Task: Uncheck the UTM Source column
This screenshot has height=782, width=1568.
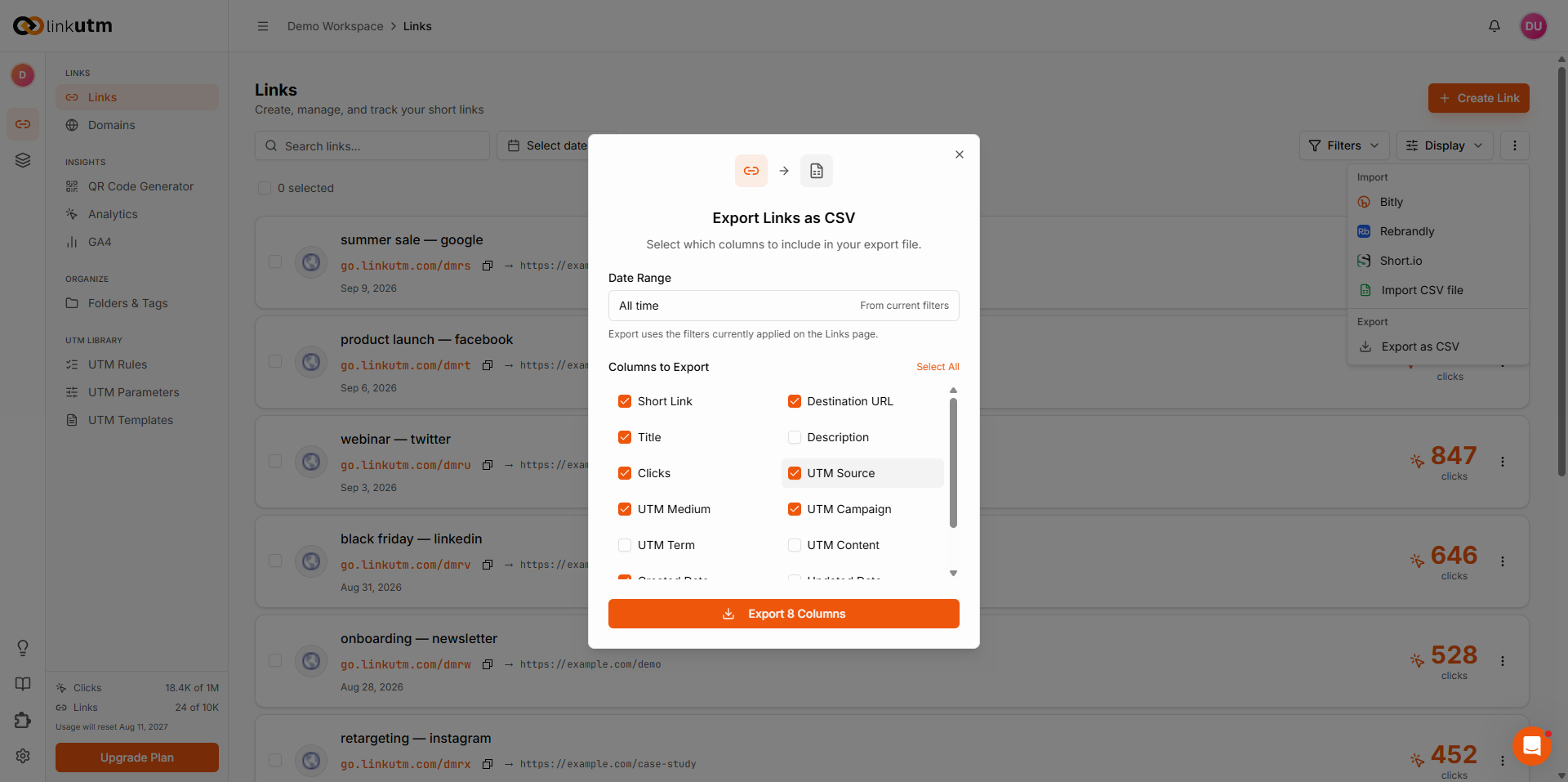Action: pos(795,473)
